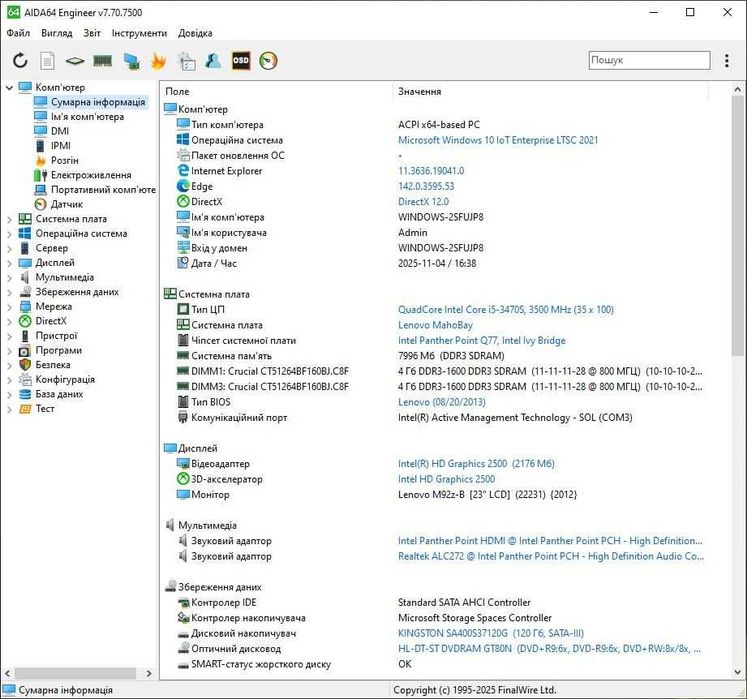Expand the Мережа tree node
The width and height of the screenshot is (747, 699).
click(9, 307)
